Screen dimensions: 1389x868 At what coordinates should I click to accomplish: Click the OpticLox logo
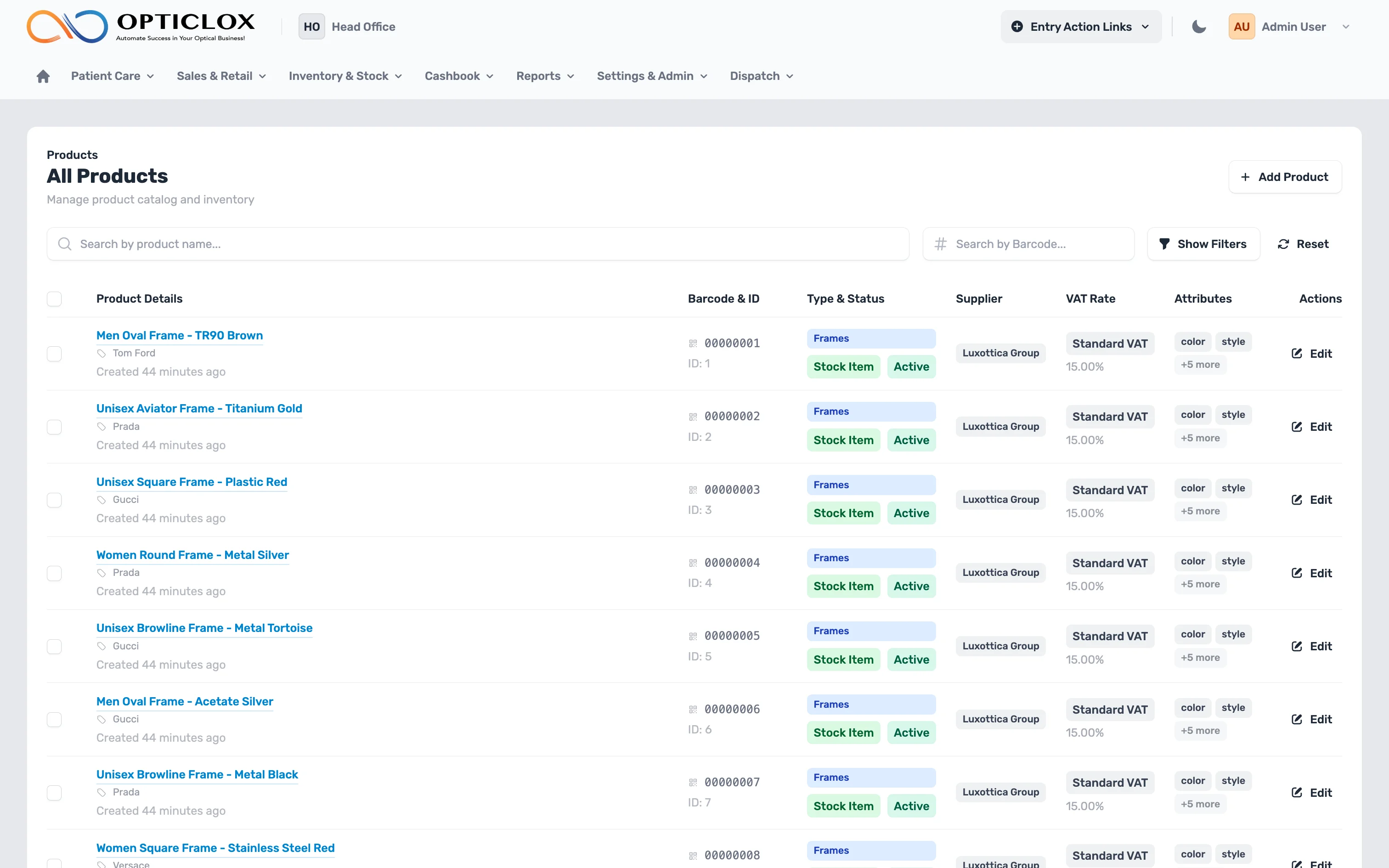click(x=141, y=27)
